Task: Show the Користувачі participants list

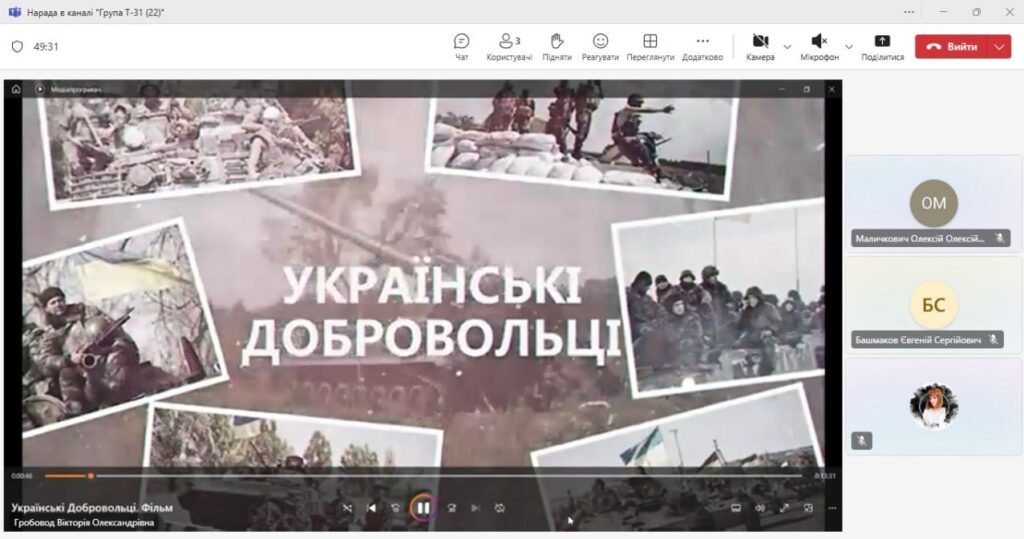Action: [509, 46]
